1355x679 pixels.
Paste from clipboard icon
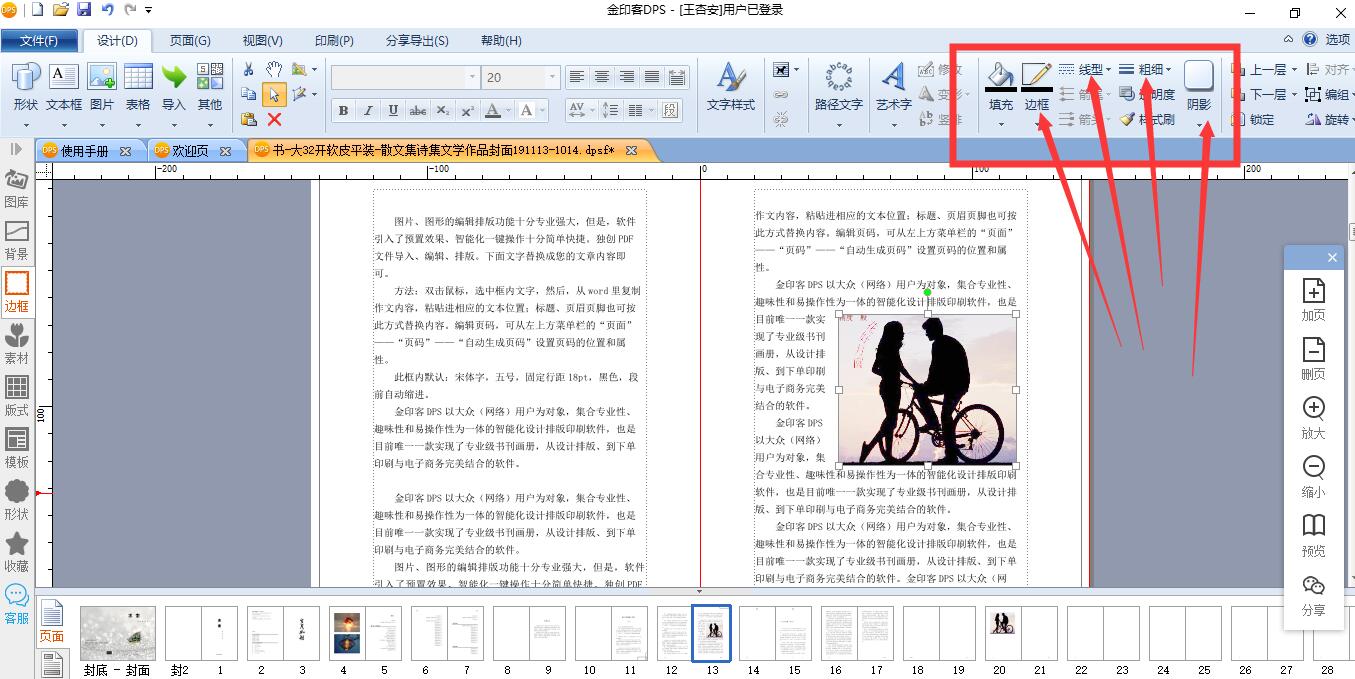tap(249, 119)
